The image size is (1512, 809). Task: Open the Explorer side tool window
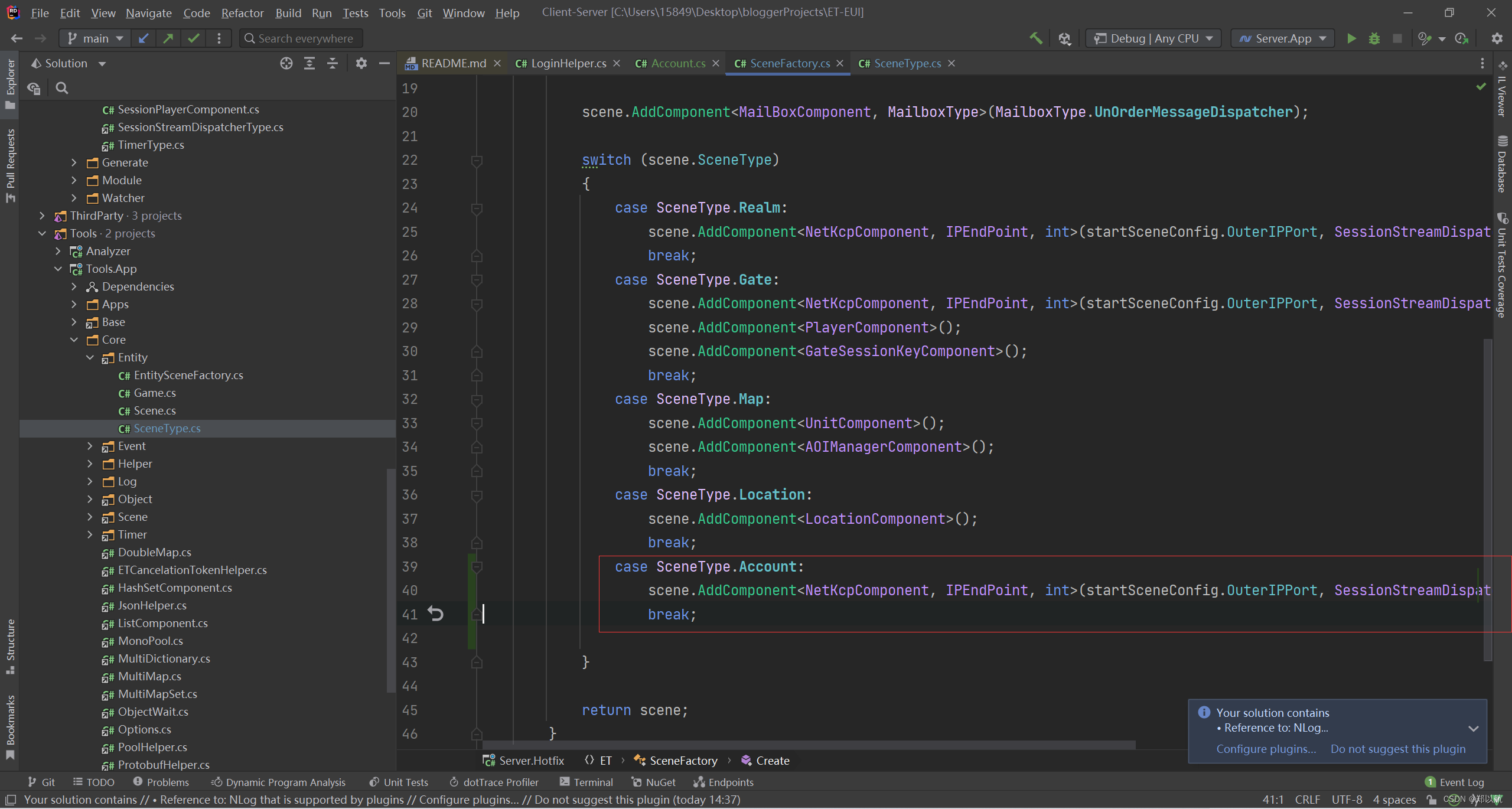click(x=10, y=84)
